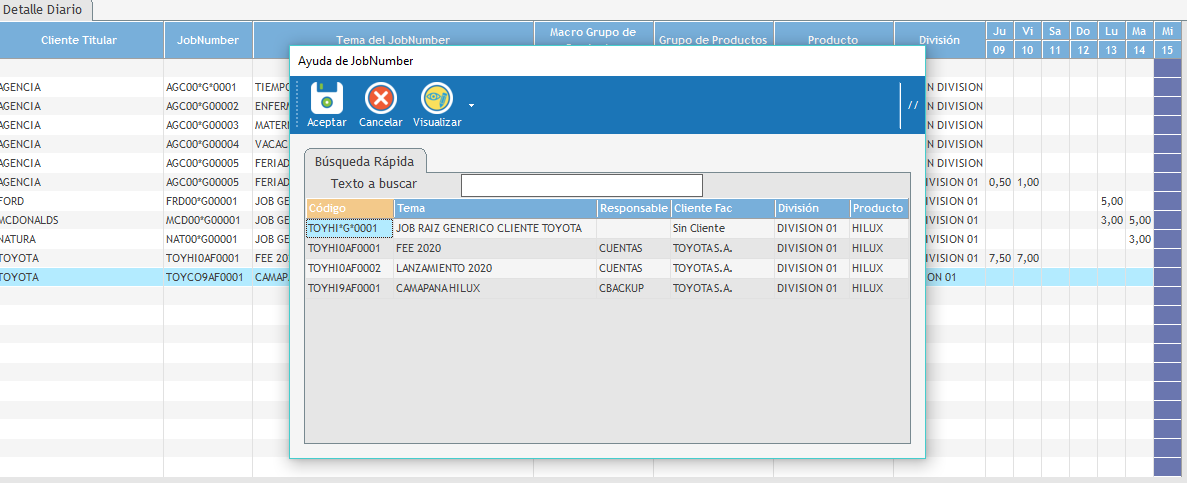Click the highlighted Mi 15 day column

[x=1167, y=40]
